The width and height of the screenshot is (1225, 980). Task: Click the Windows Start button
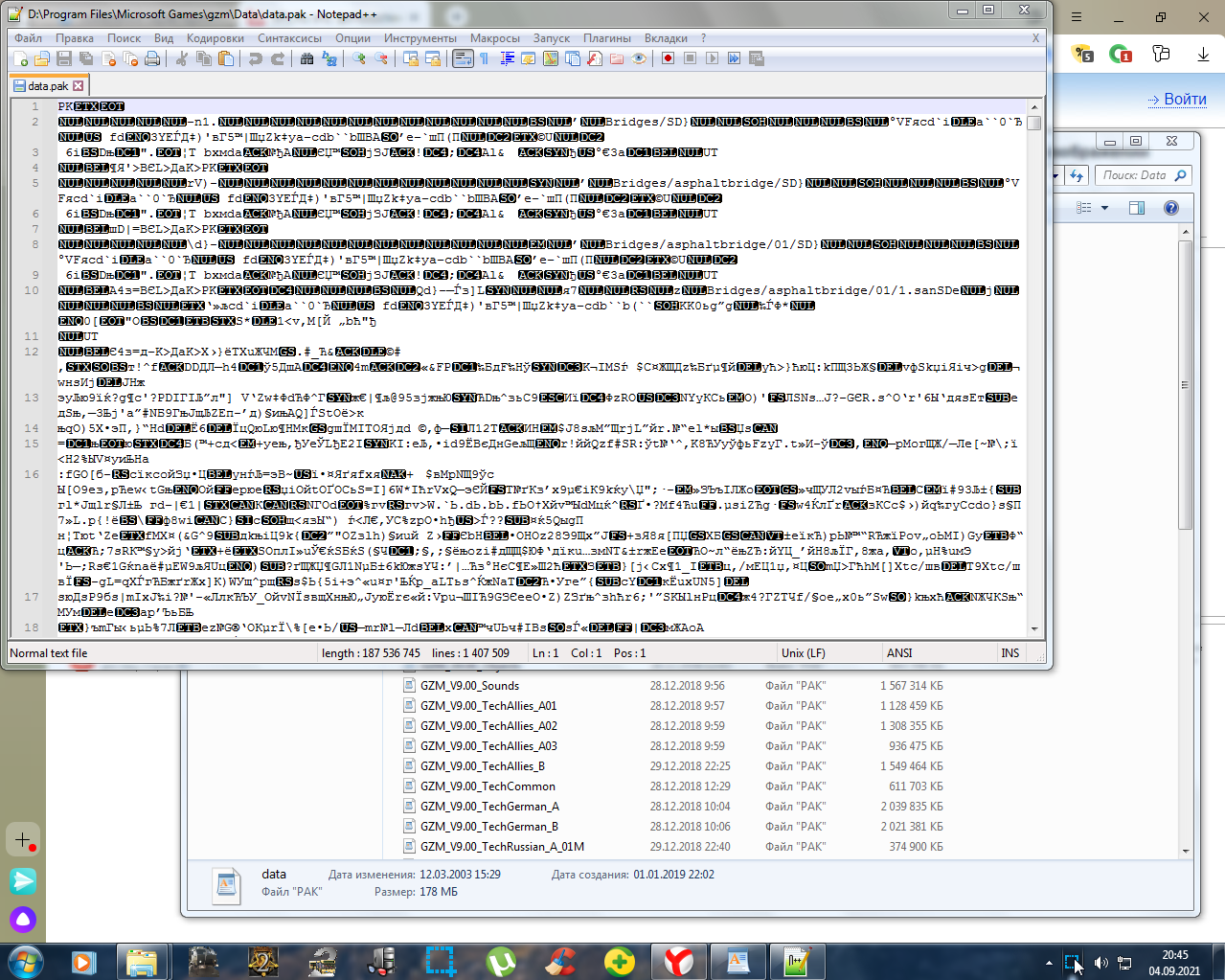coord(24,961)
